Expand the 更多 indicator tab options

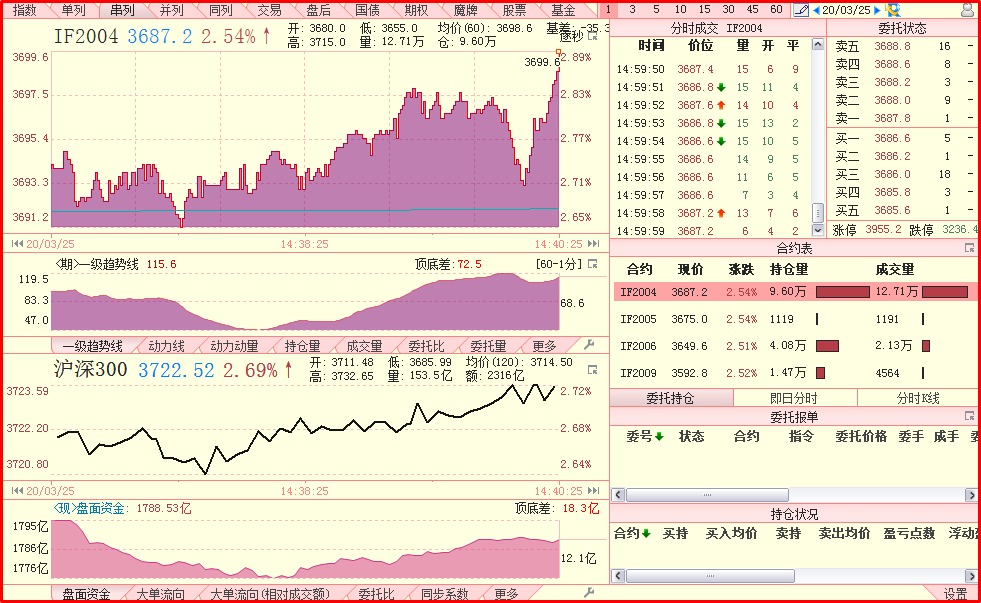(x=545, y=346)
